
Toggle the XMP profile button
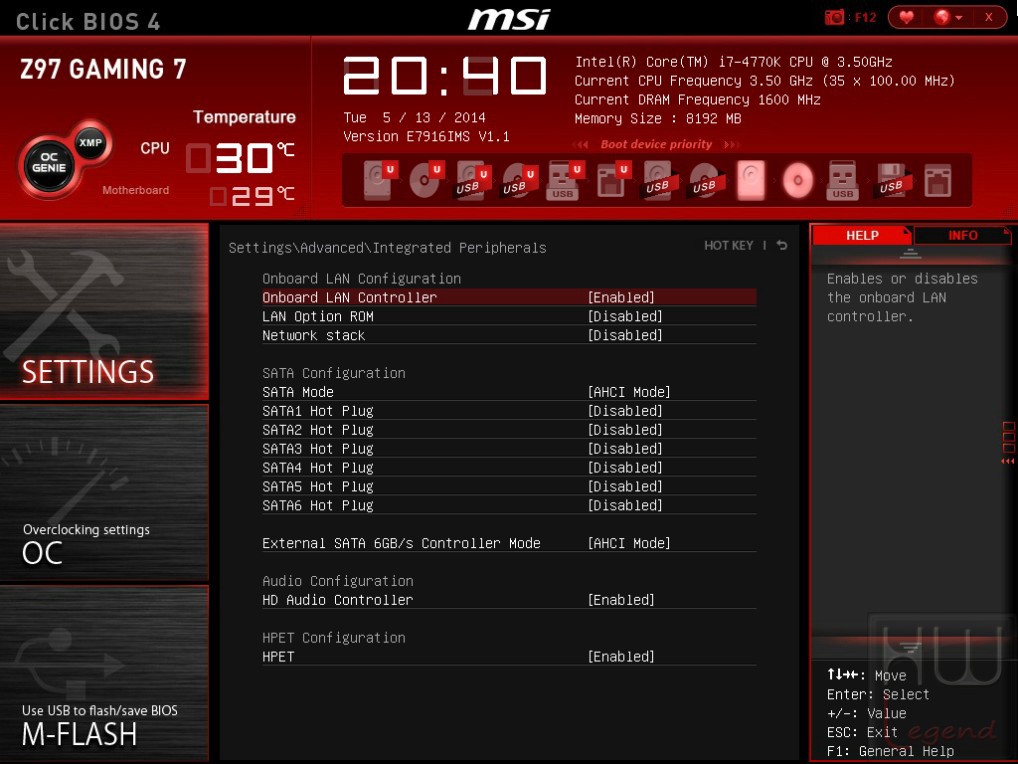(x=90, y=143)
